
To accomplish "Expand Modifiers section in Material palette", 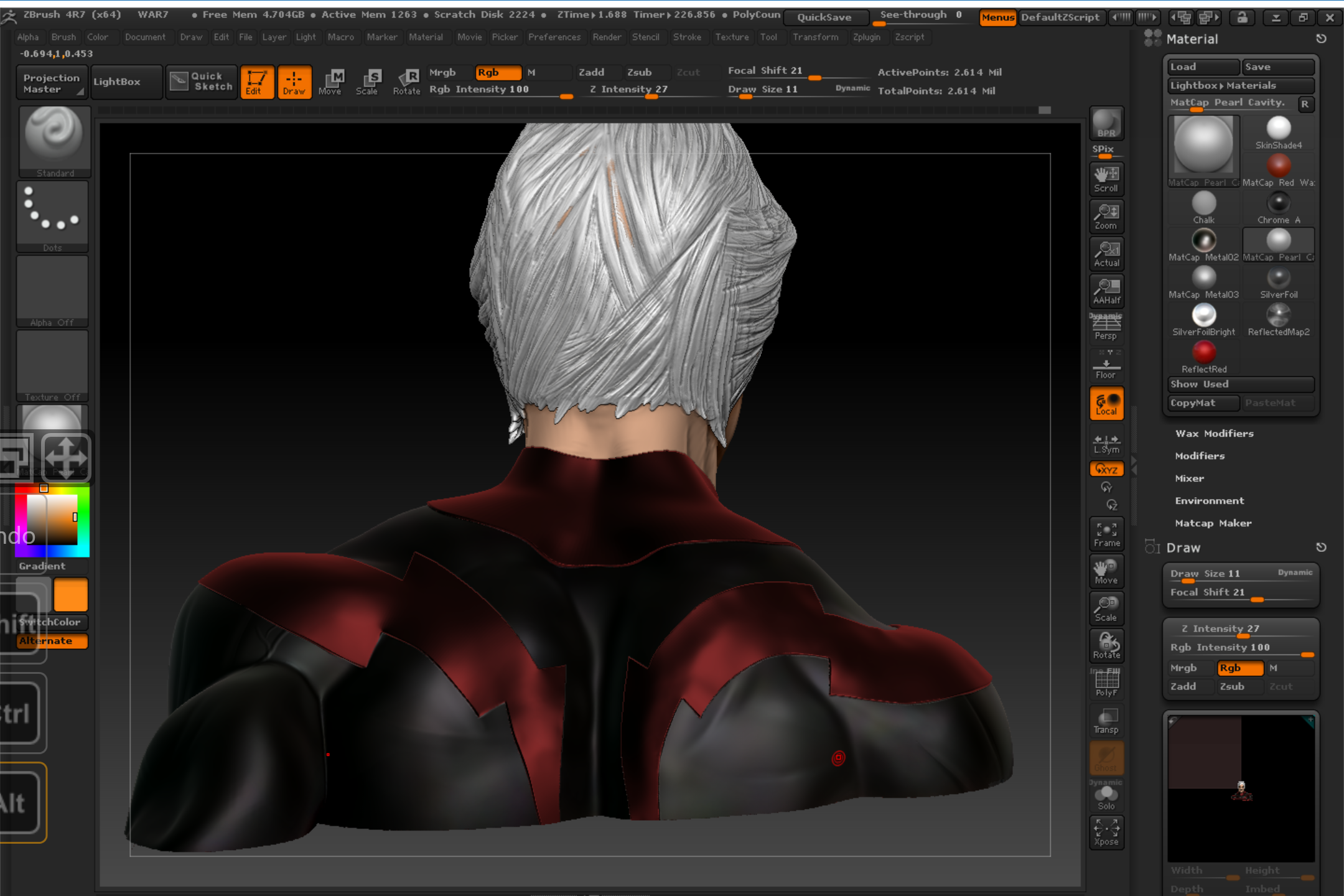I will coord(1200,456).
